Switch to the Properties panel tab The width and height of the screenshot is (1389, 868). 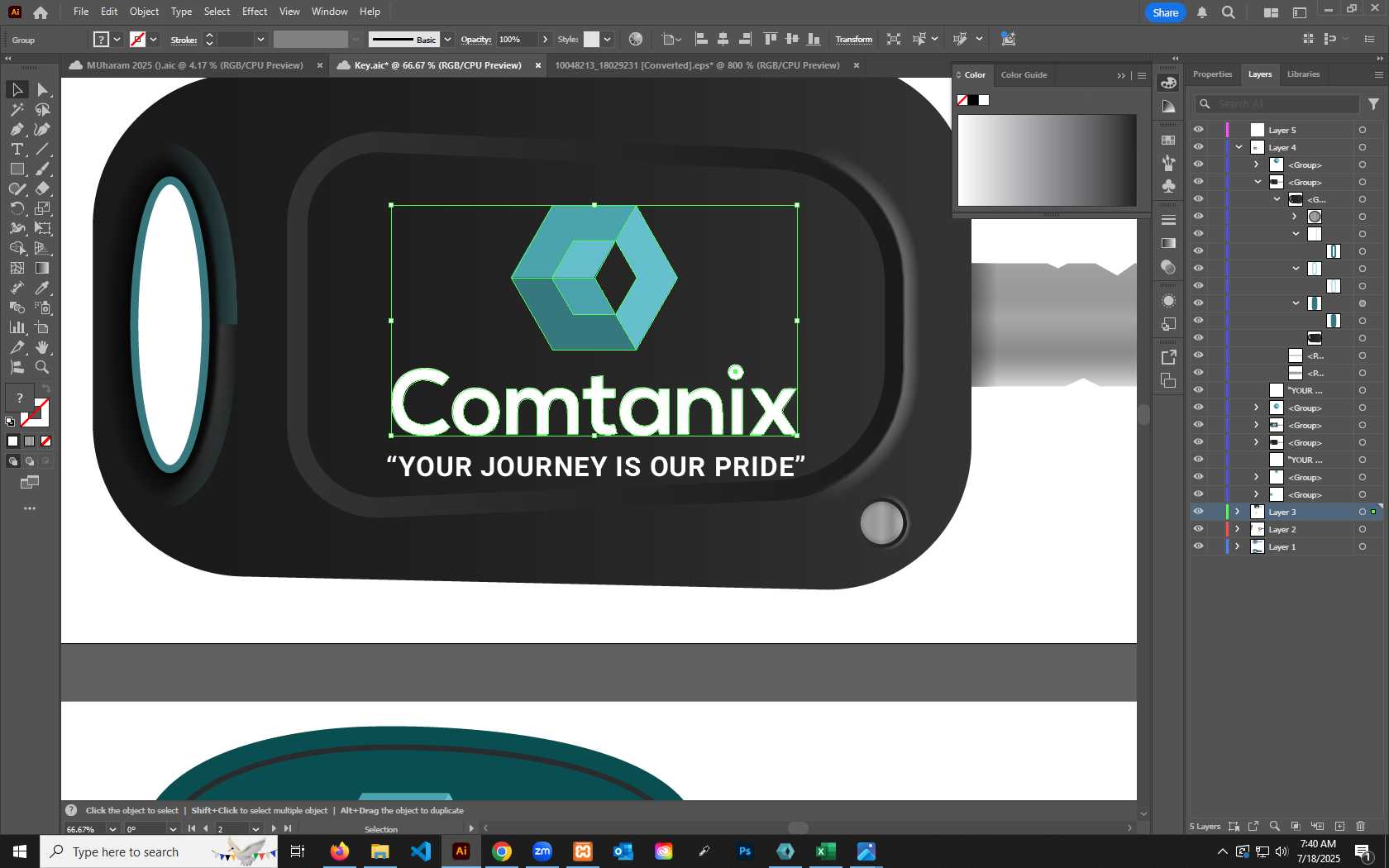click(1212, 74)
